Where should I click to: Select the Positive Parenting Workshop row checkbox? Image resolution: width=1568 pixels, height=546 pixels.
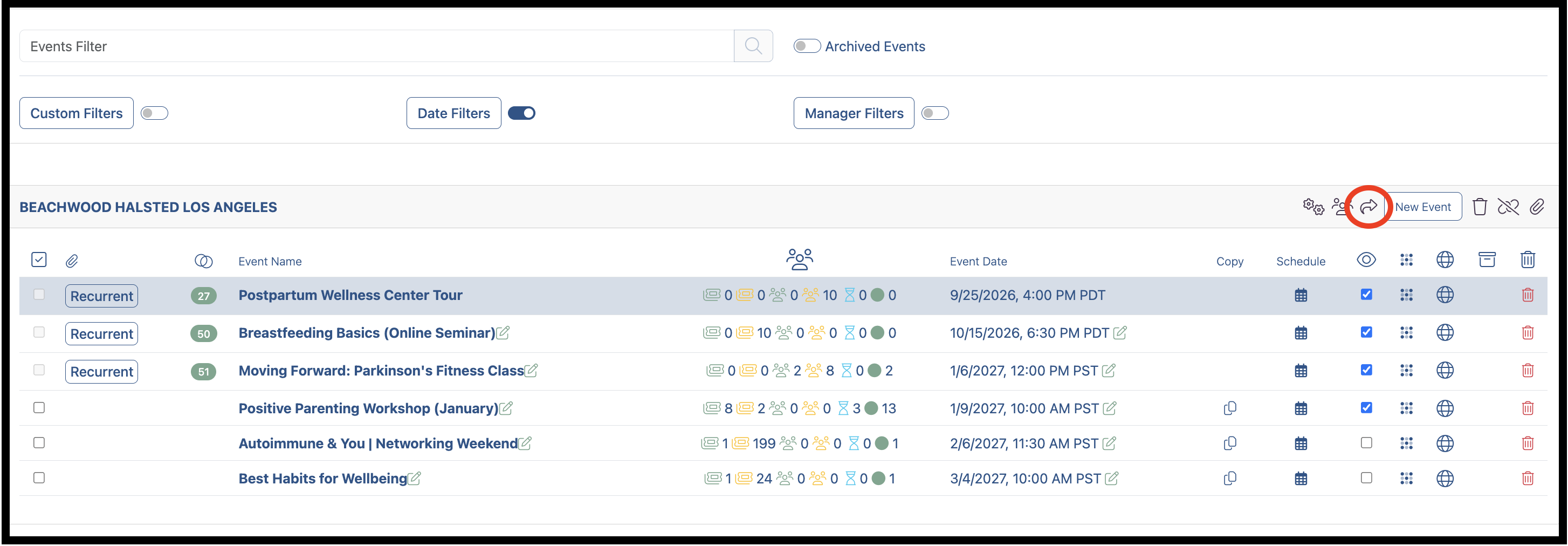39,407
